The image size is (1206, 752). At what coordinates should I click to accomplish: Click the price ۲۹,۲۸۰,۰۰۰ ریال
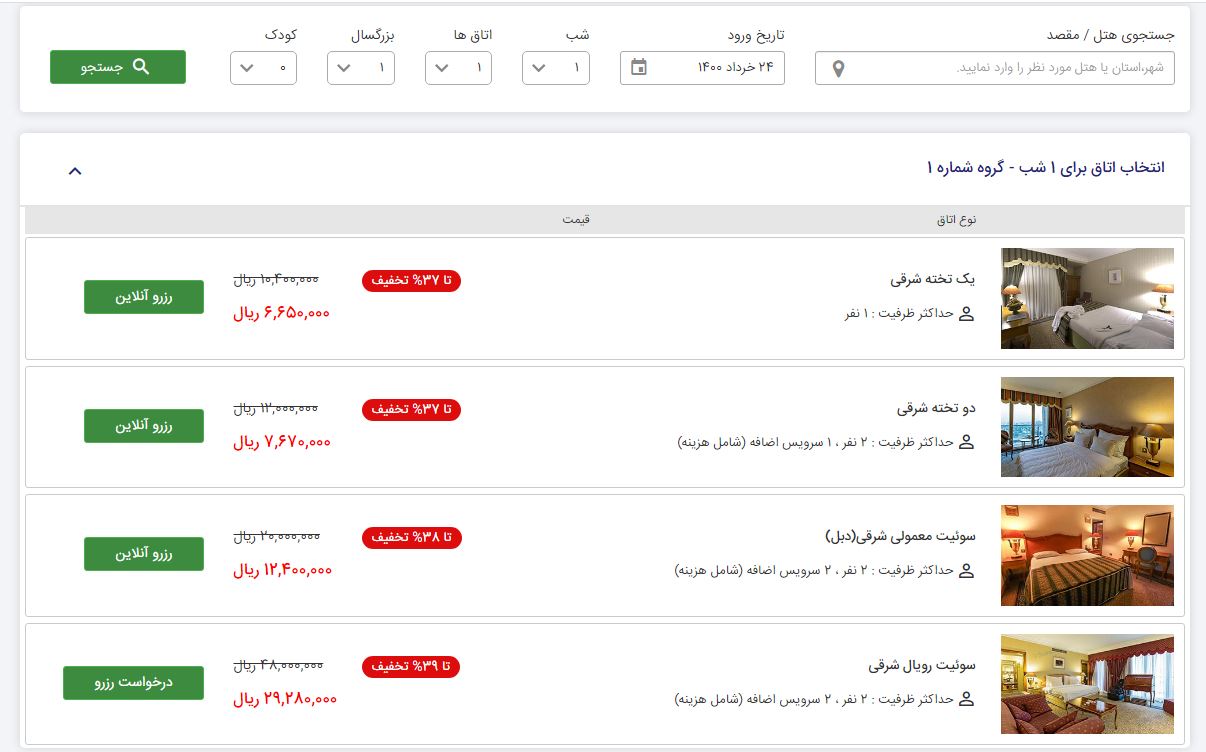coord(285,699)
